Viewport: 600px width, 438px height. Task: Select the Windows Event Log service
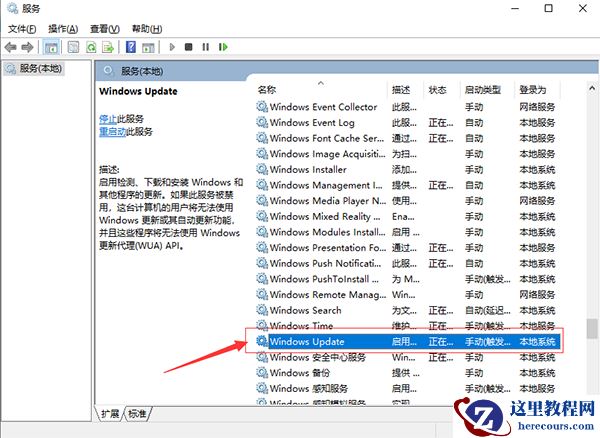click(x=408, y=123)
